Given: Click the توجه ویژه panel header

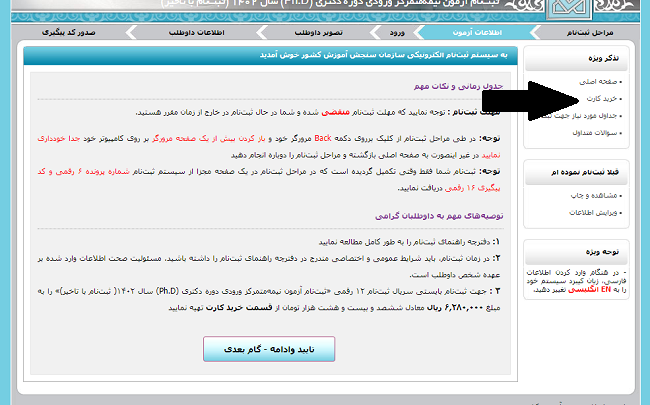Looking at the screenshot, I should [x=577, y=252].
